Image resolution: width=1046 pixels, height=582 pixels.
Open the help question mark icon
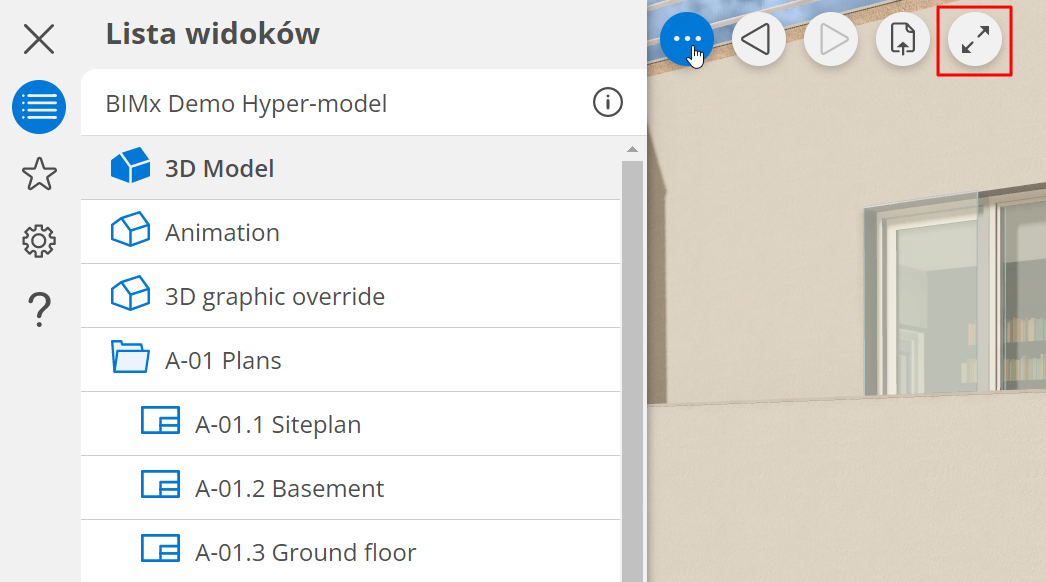(39, 309)
